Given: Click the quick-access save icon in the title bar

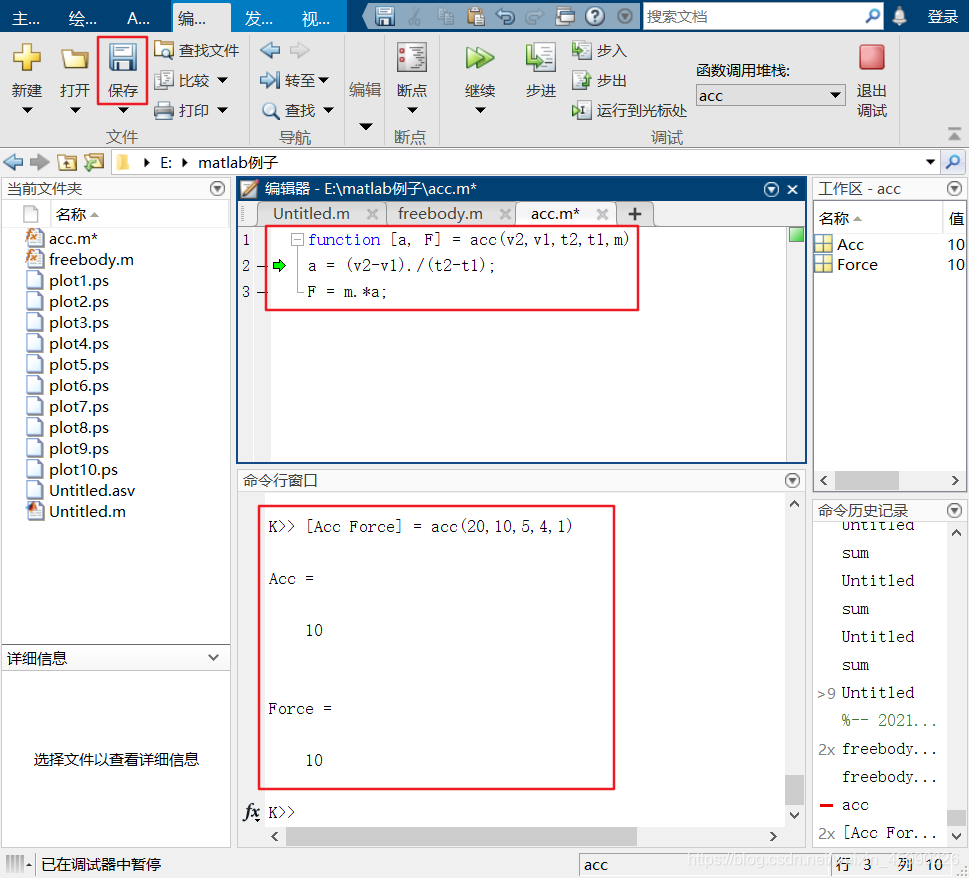Looking at the screenshot, I should (x=385, y=16).
